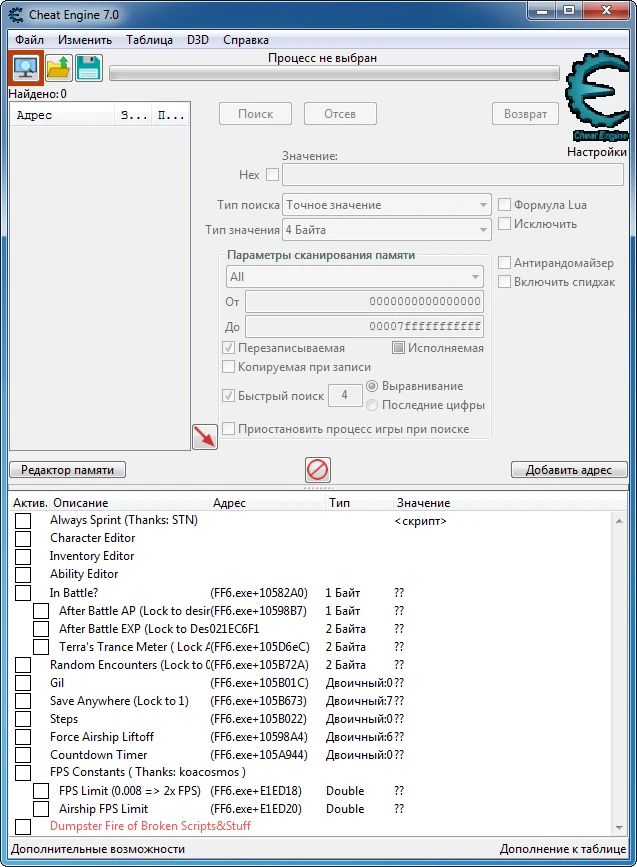Open the Таблица menu
637x867 pixels.
coord(149,40)
